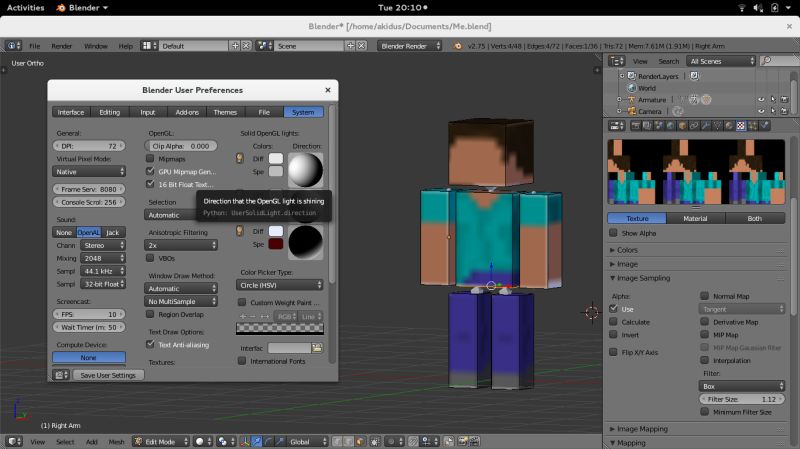
Task: Click the first light Diff color swatch
Action: pyautogui.click(x=276, y=158)
